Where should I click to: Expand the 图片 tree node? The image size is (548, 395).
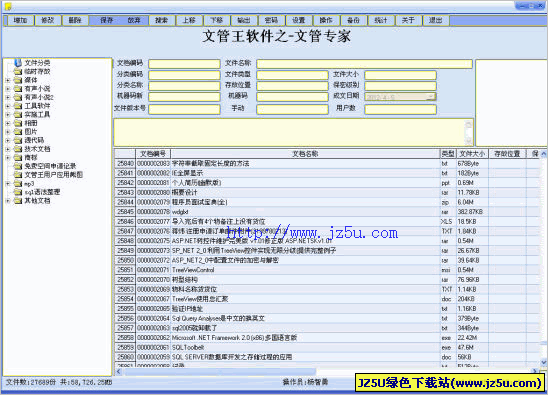pyautogui.click(x=8, y=132)
